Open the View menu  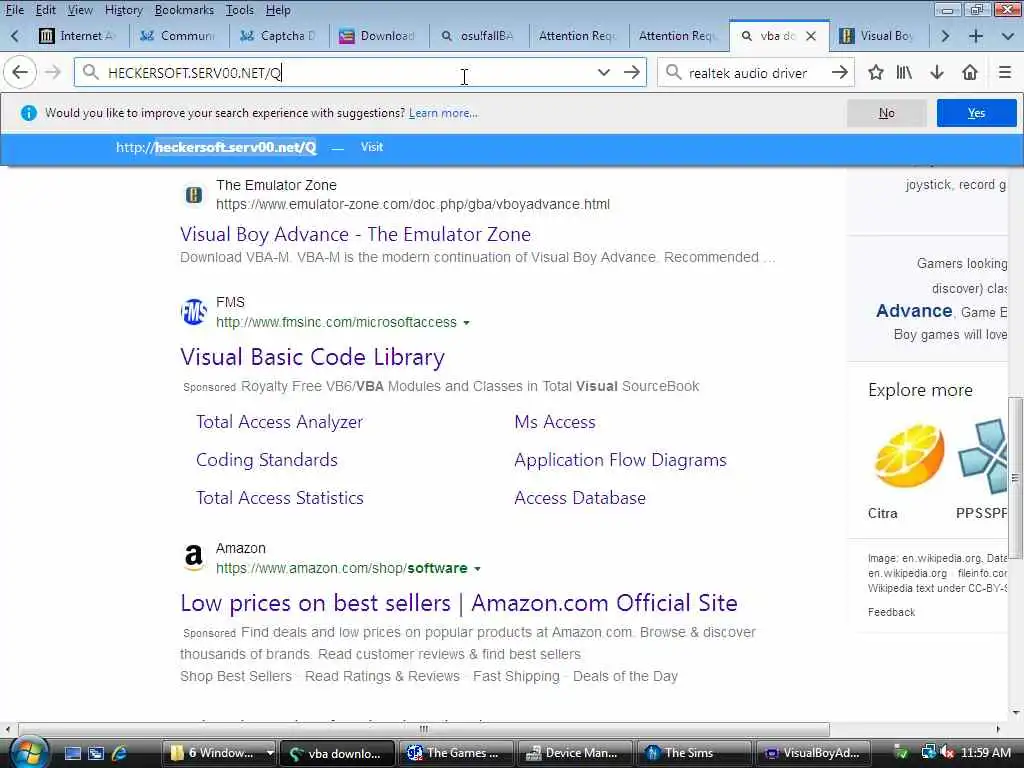click(80, 10)
